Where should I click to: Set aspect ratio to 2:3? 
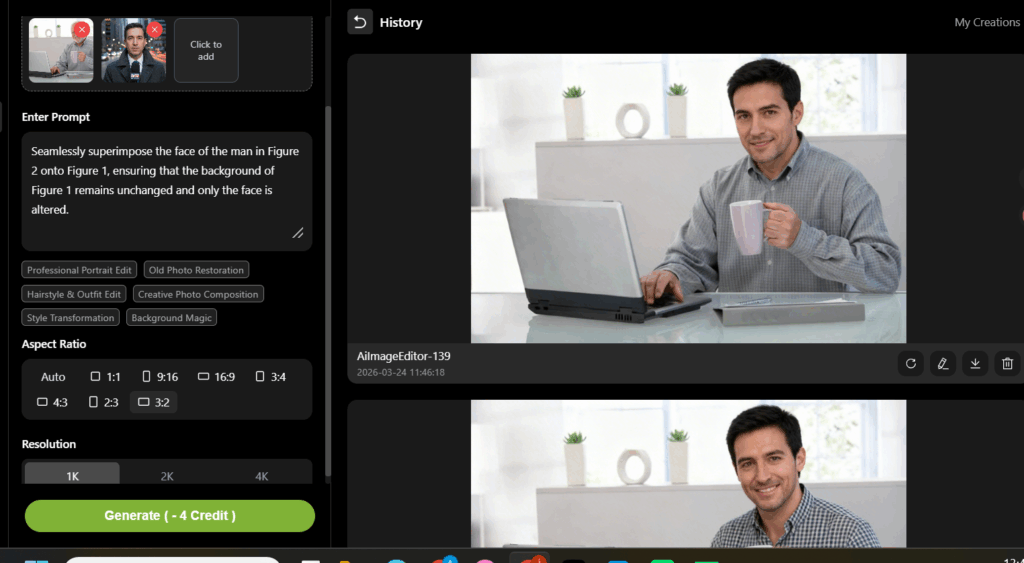104,402
